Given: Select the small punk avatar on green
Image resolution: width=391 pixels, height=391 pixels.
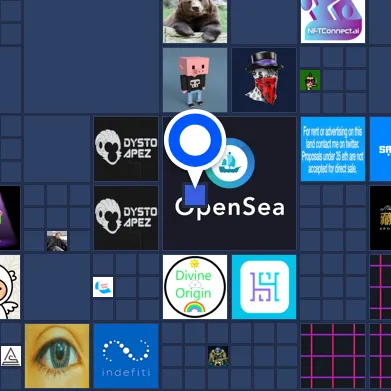Looking at the screenshot, I should click(310, 80).
